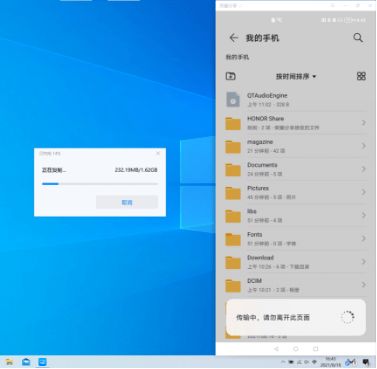Switch to grid view icon
The image size is (377, 369).
tap(361, 76)
